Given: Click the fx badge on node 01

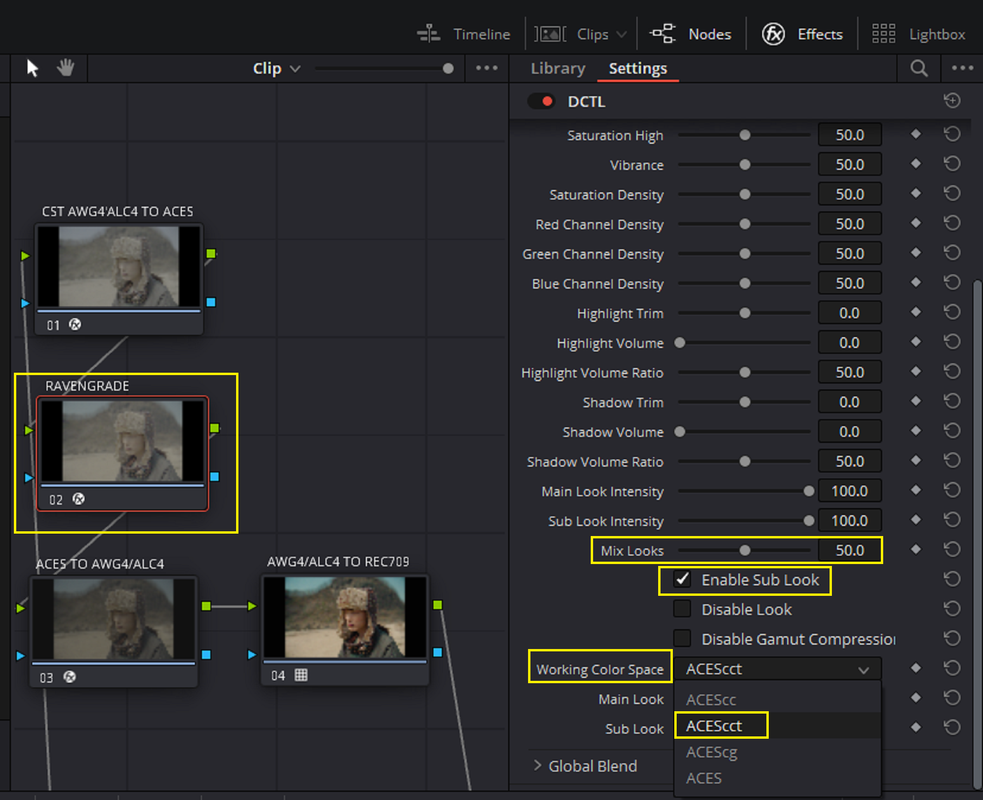Looking at the screenshot, I should click(x=75, y=325).
